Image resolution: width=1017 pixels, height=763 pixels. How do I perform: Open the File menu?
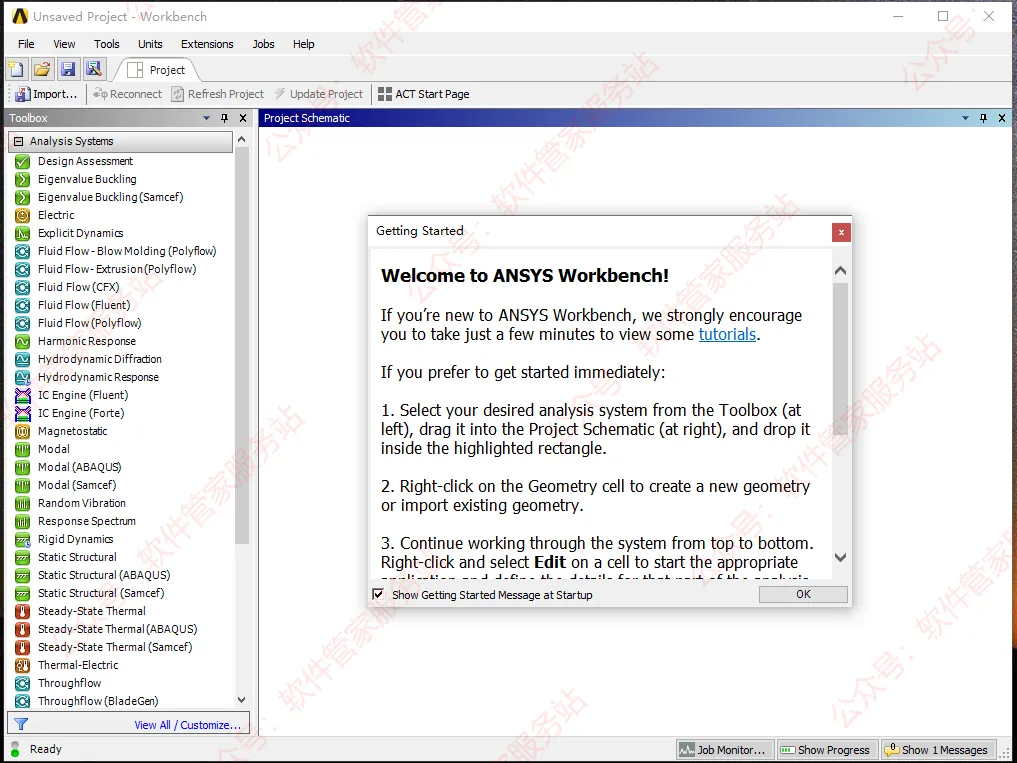(x=26, y=44)
